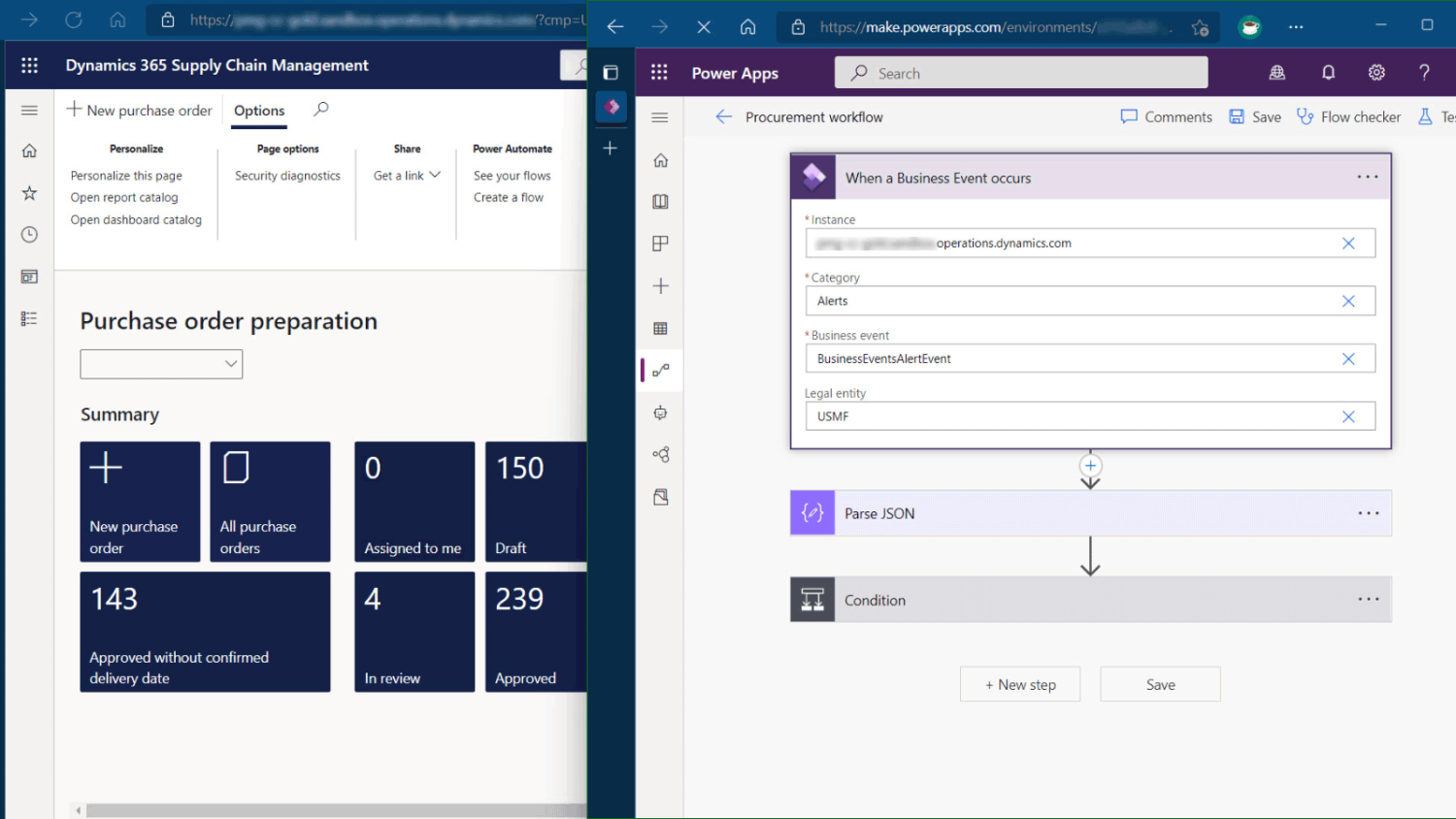
Task: Clear the Category field value Alerts
Action: pyautogui.click(x=1347, y=301)
